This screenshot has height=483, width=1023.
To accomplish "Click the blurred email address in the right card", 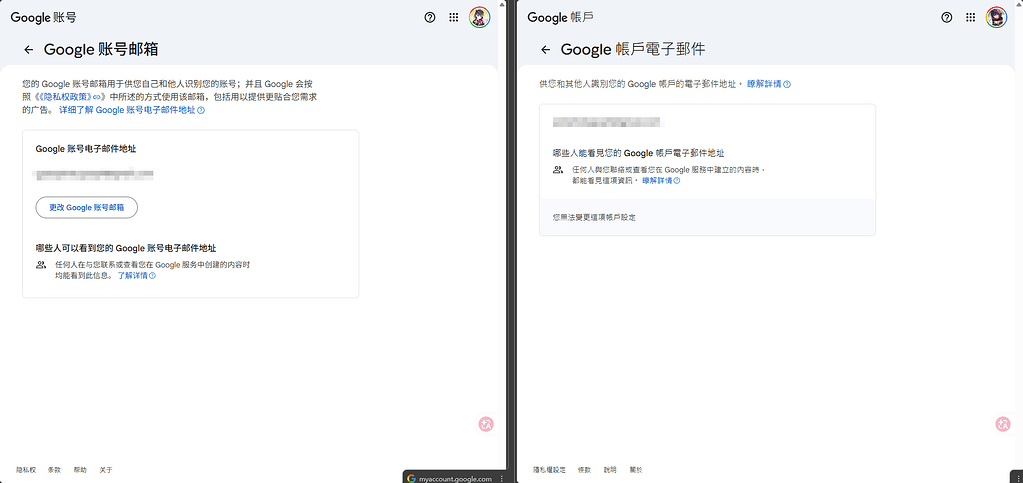I will [x=606, y=122].
